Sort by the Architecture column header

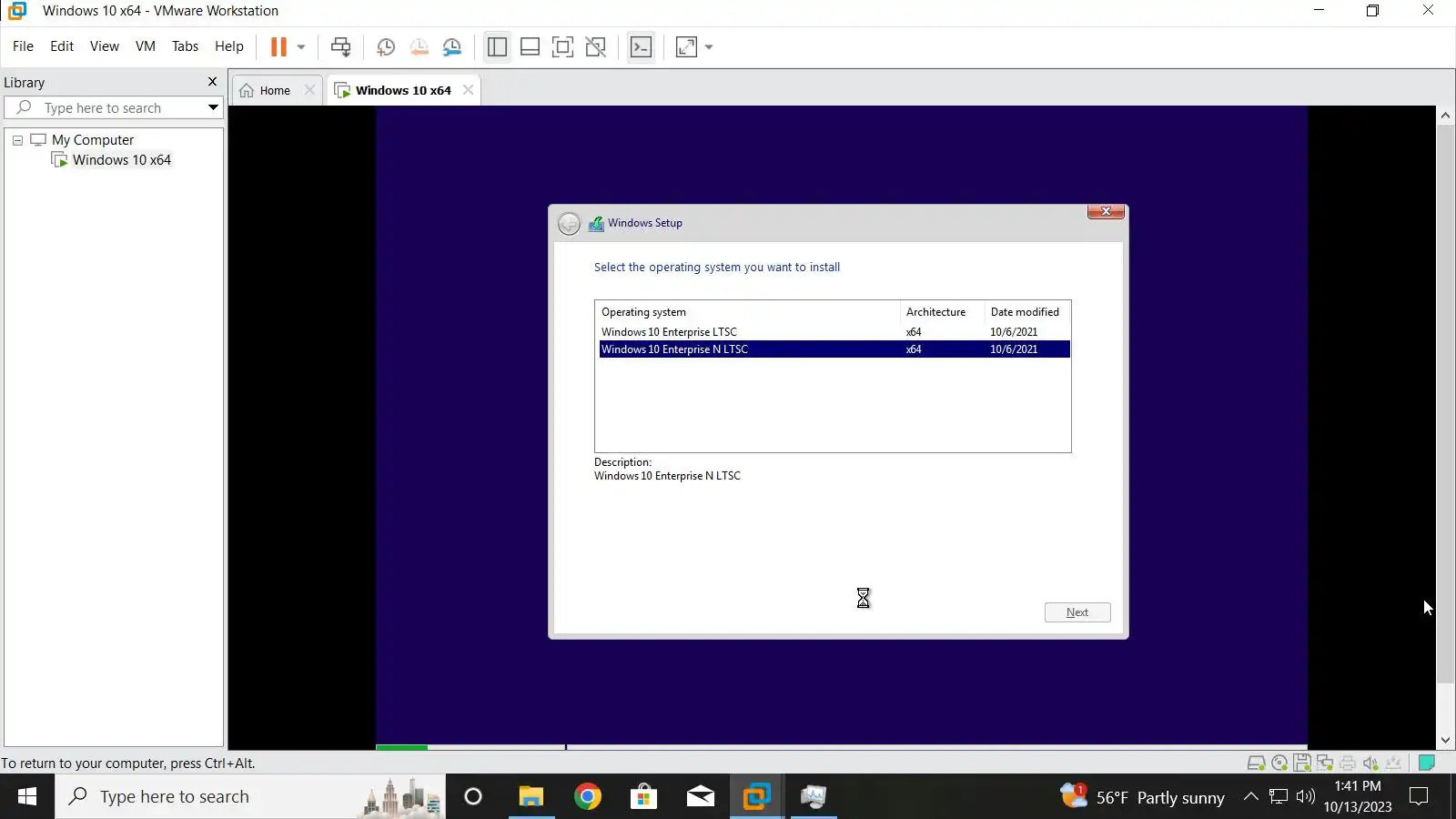click(943, 312)
